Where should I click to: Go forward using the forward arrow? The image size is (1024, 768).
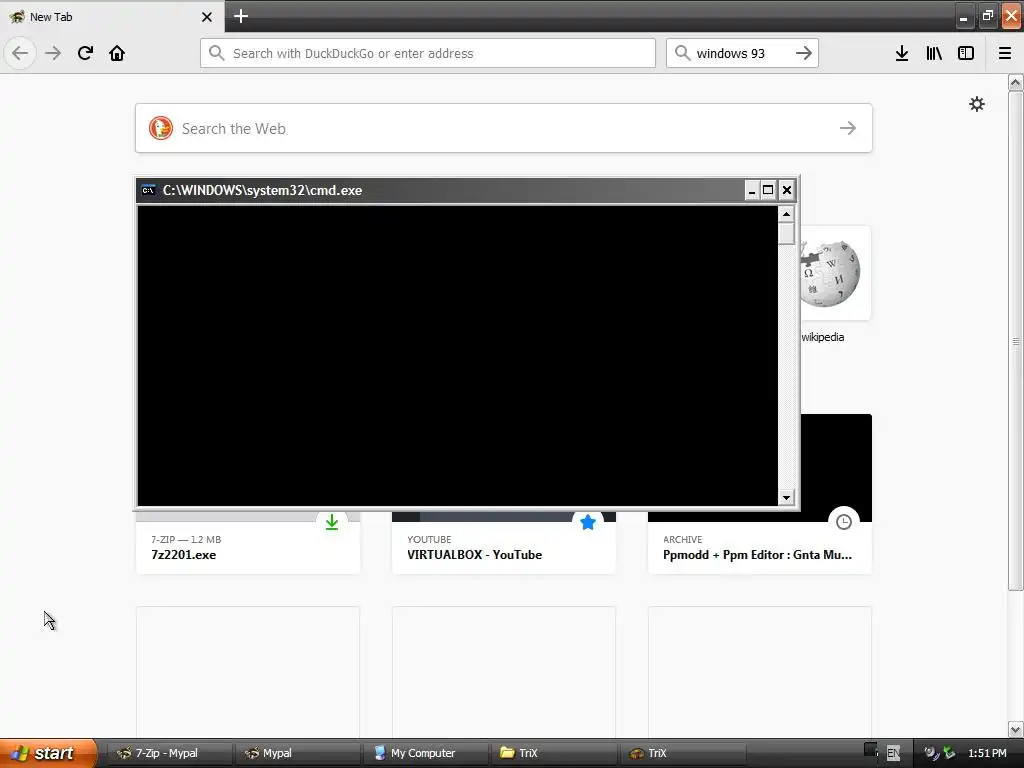53,53
